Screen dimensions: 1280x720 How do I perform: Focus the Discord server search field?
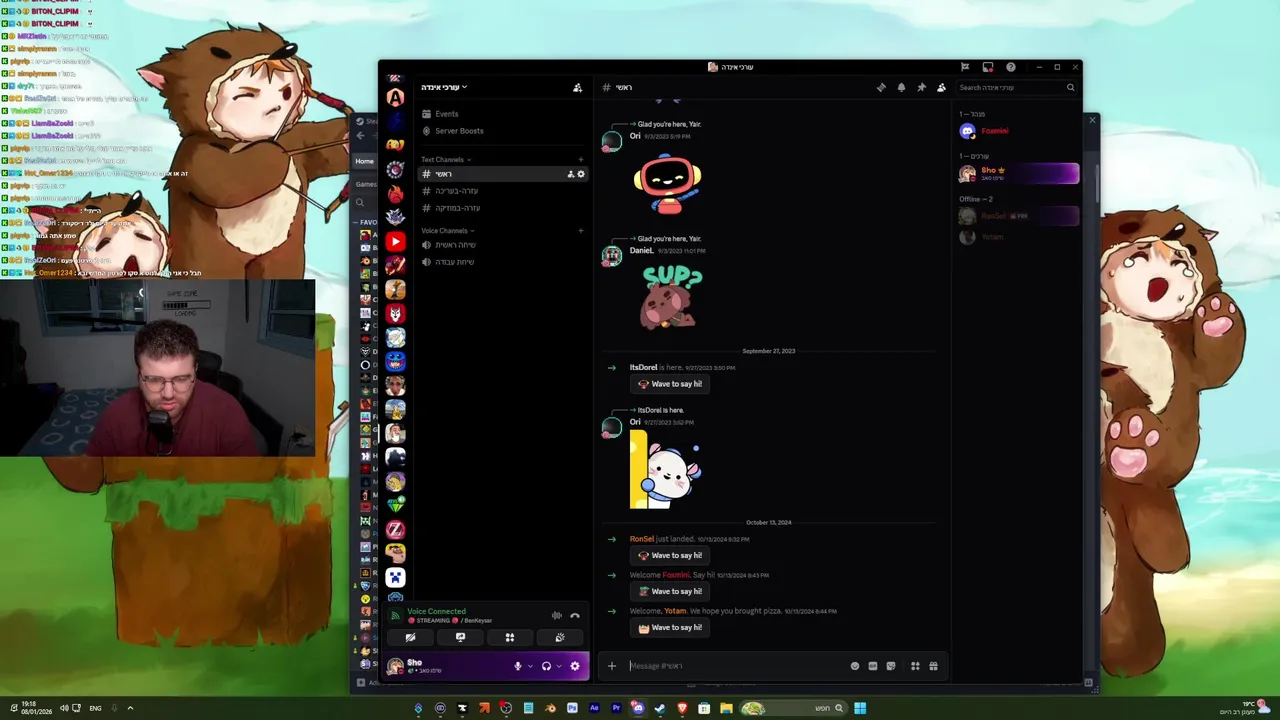[1016, 88]
